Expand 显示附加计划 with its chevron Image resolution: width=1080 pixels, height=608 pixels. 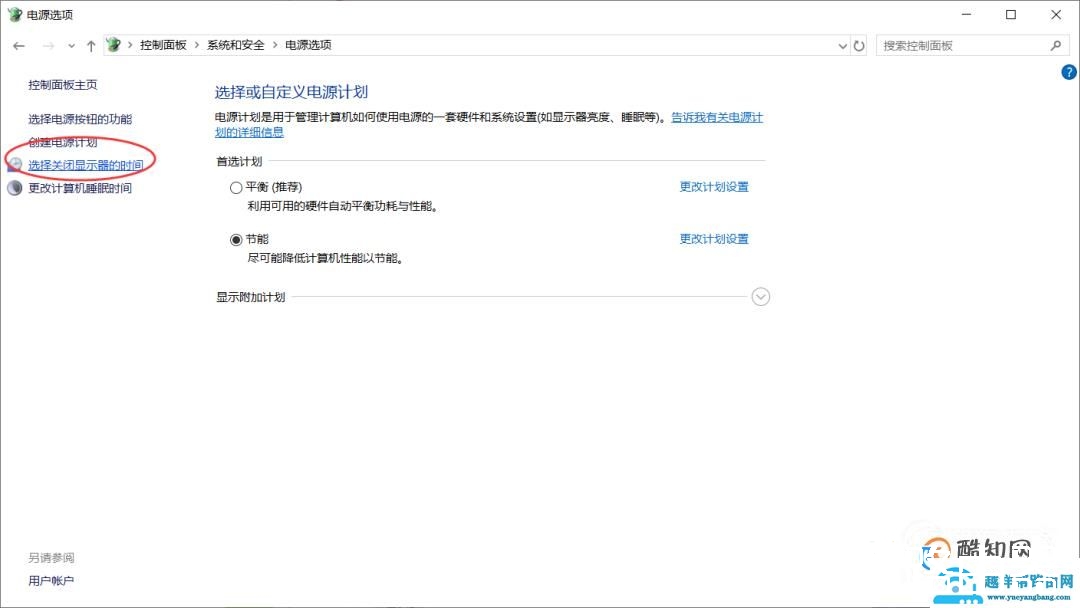(761, 296)
